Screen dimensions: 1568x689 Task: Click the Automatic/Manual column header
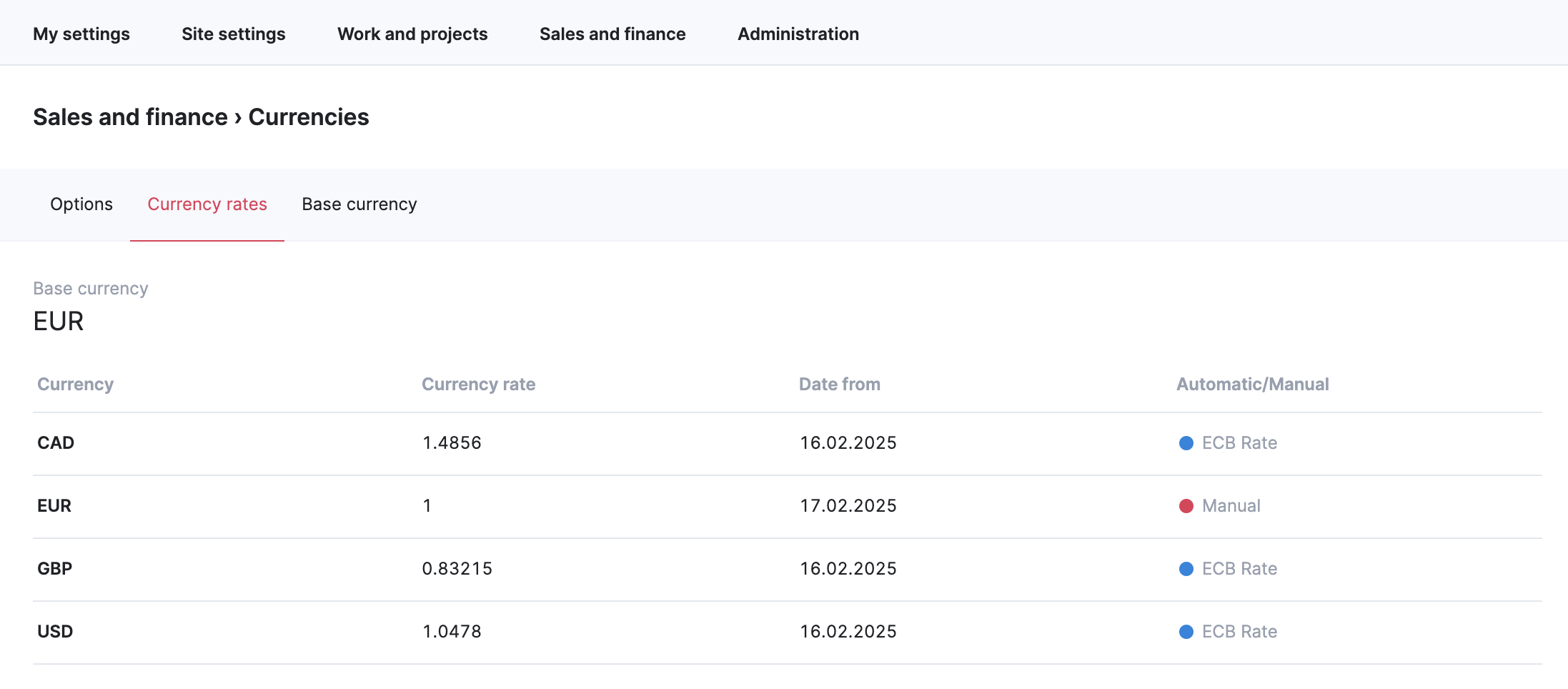tap(1253, 385)
